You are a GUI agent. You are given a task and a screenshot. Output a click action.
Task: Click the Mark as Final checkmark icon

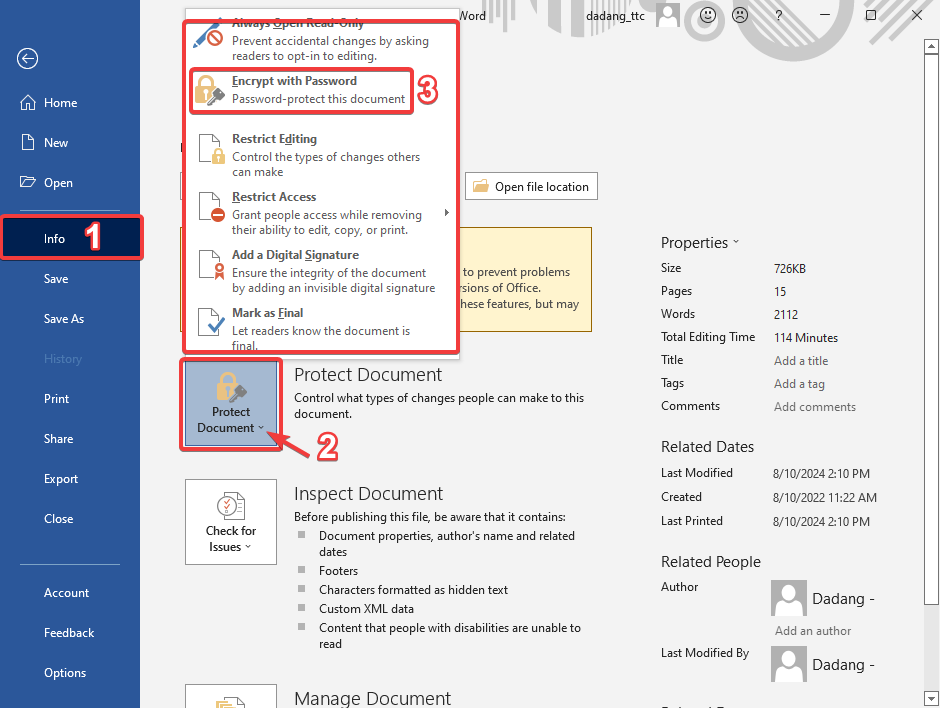[211, 323]
